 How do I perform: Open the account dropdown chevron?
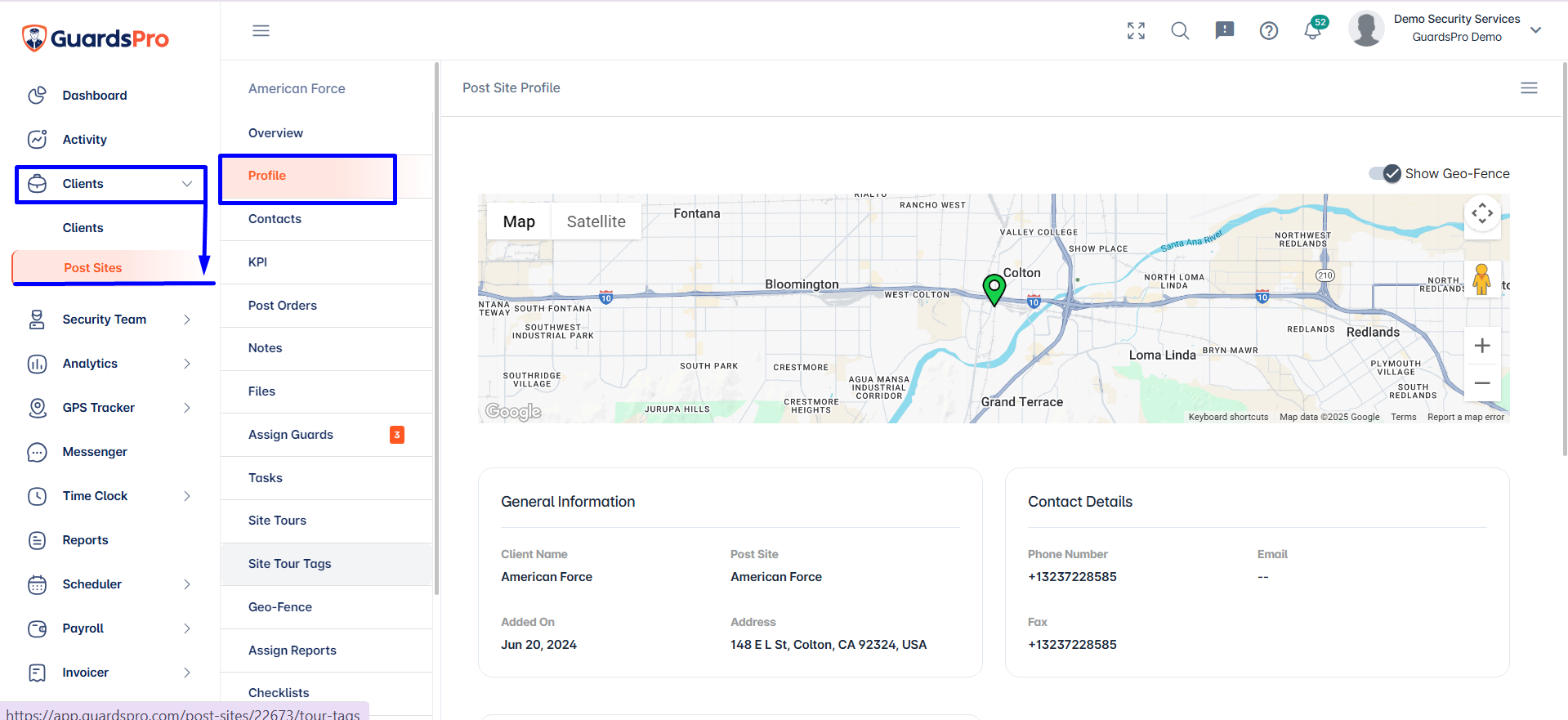coord(1535,30)
